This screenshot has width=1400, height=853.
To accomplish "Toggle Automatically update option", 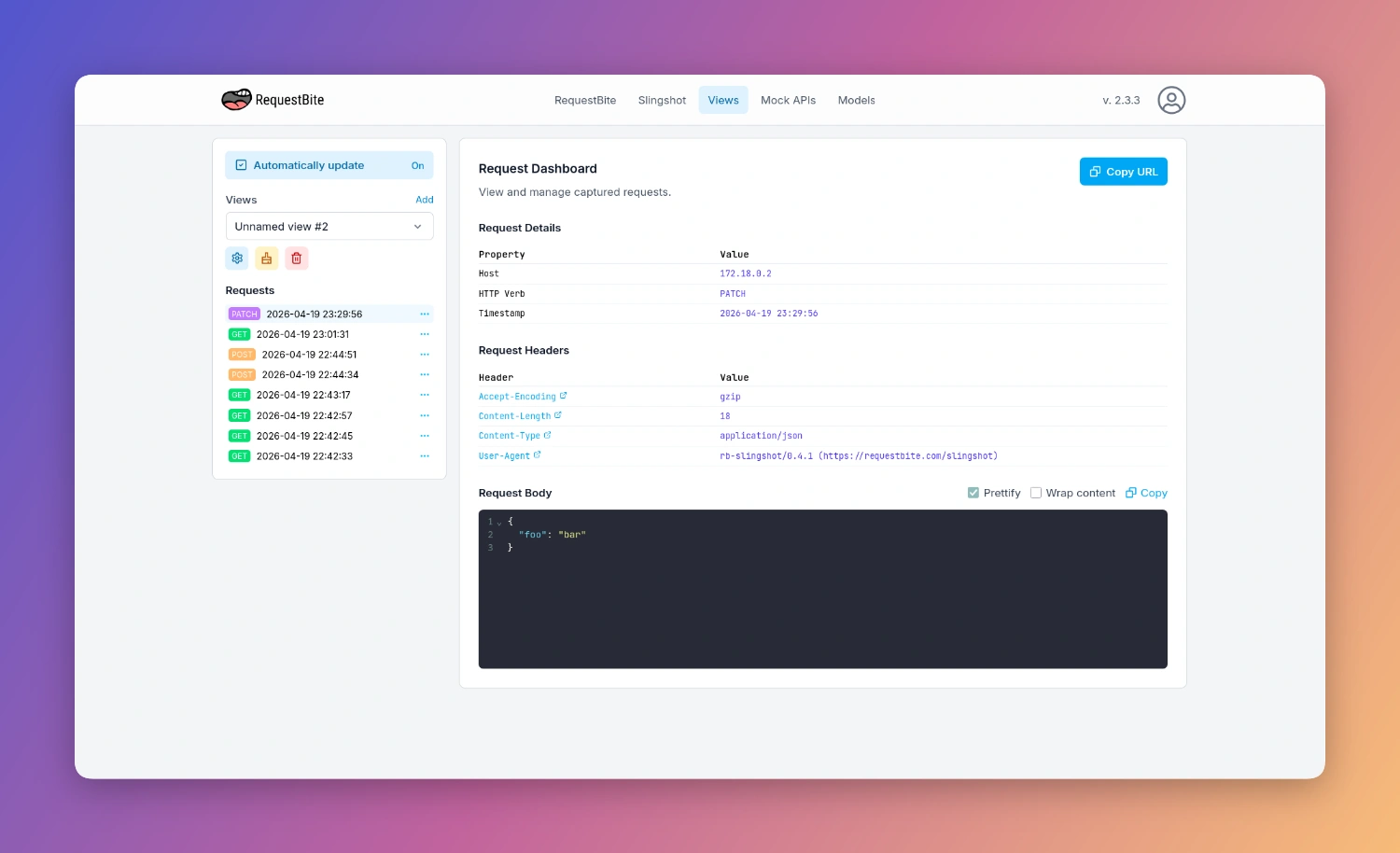I will coord(329,165).
